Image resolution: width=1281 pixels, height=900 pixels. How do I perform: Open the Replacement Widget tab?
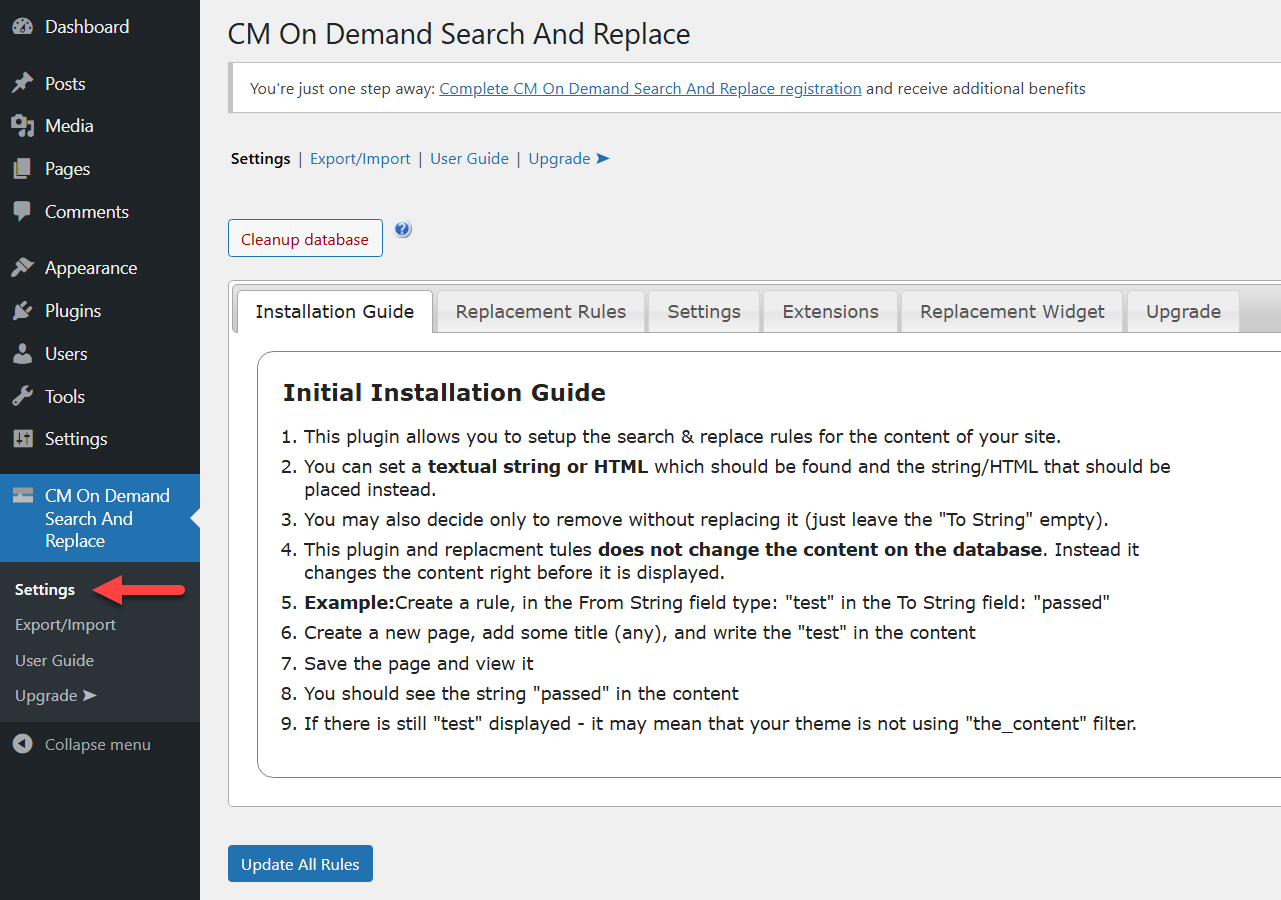coord(1013,311)
